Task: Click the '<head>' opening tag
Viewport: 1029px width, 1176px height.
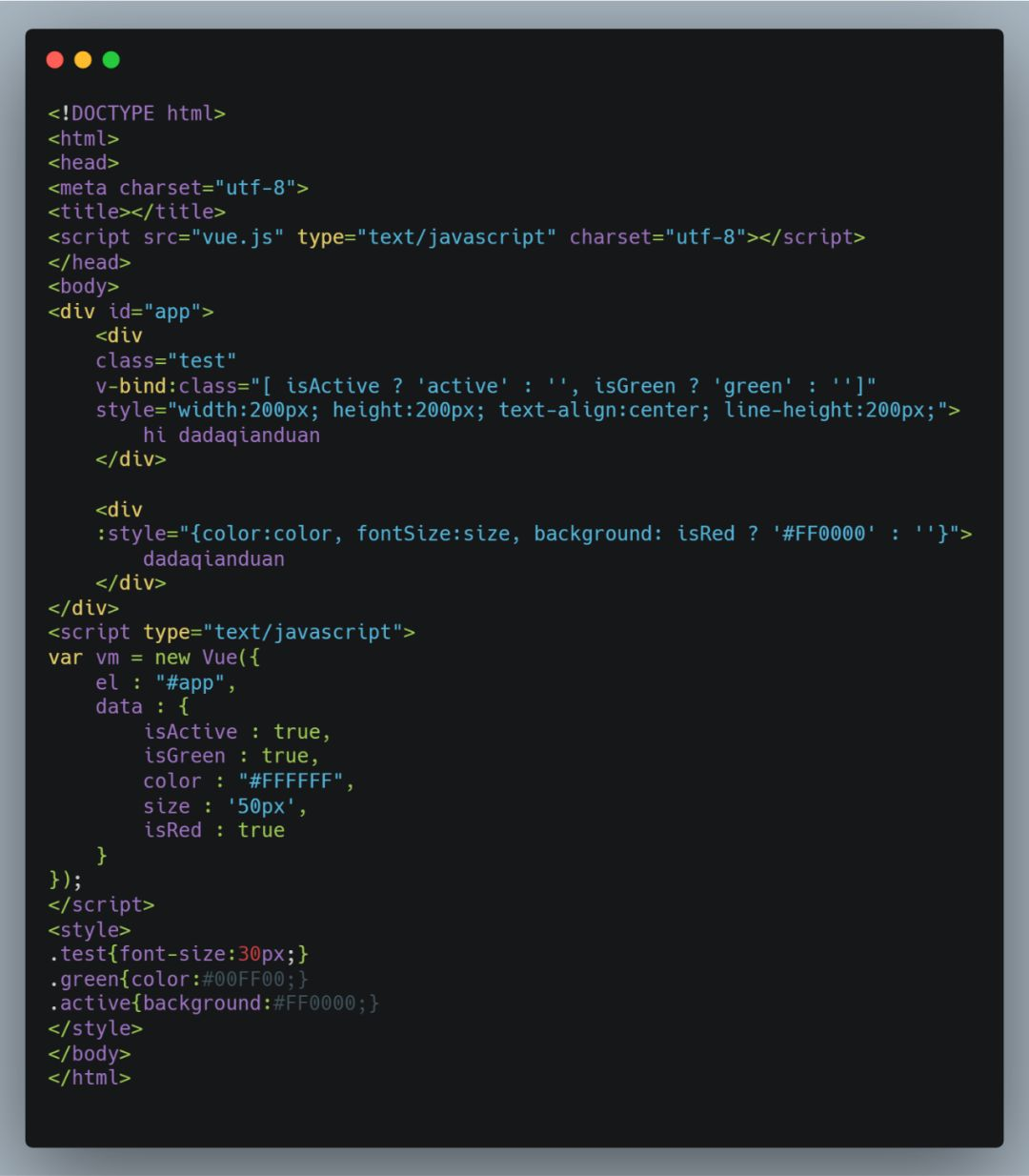Action: pyautogui.click(x=84, y=163)
